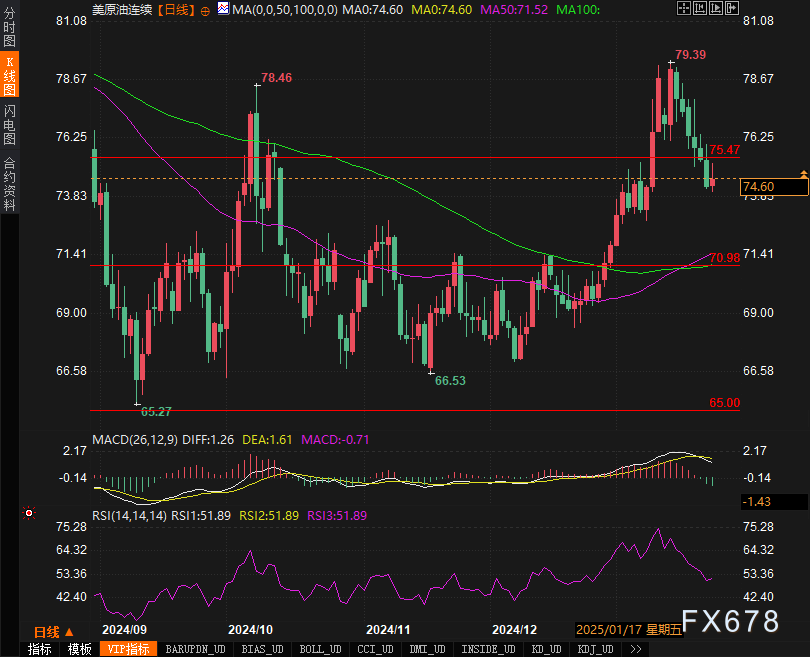Click the circled plus icon beside 日线 label
The width and height of the screenshot is (810, 657).
[205, 9]
